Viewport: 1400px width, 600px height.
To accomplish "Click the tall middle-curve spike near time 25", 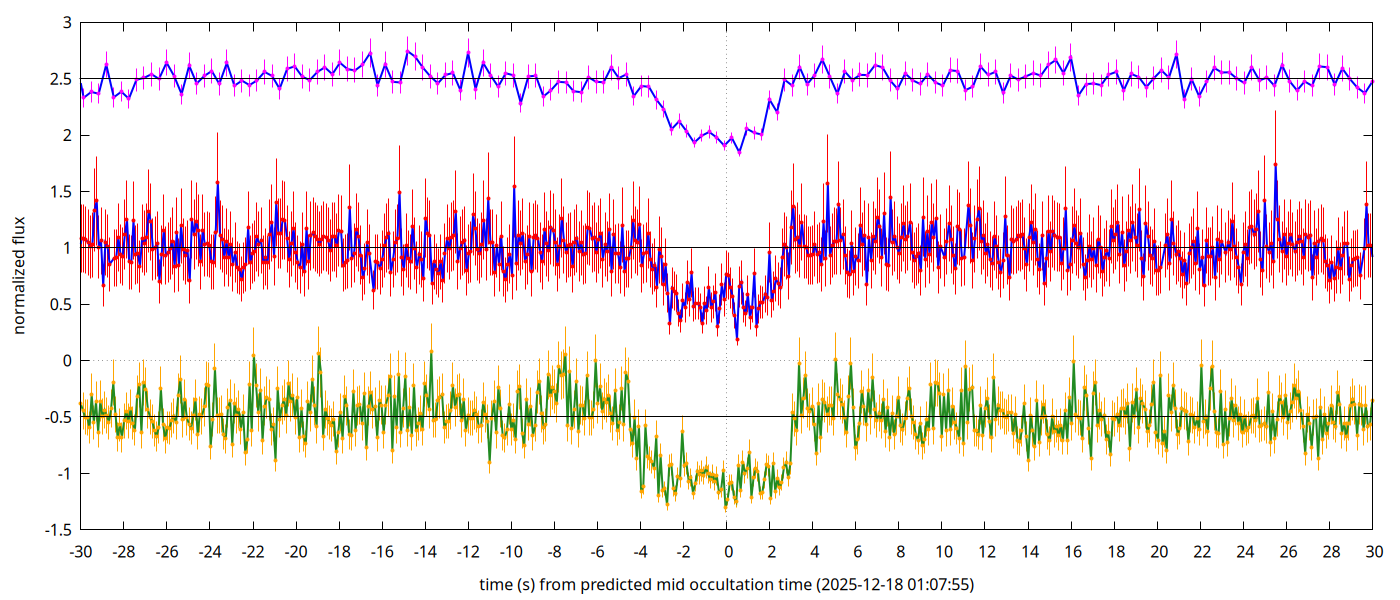I will [1276, 163].
